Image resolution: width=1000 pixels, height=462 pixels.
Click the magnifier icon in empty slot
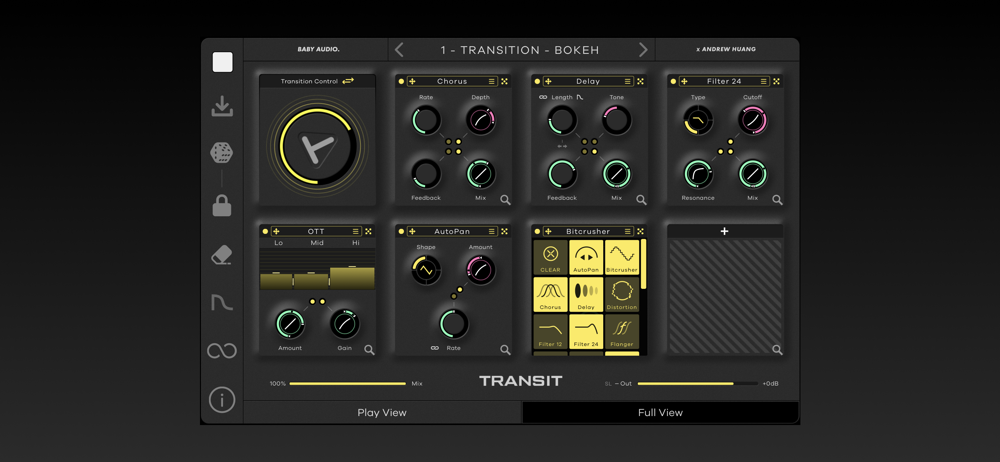point(777,350)
